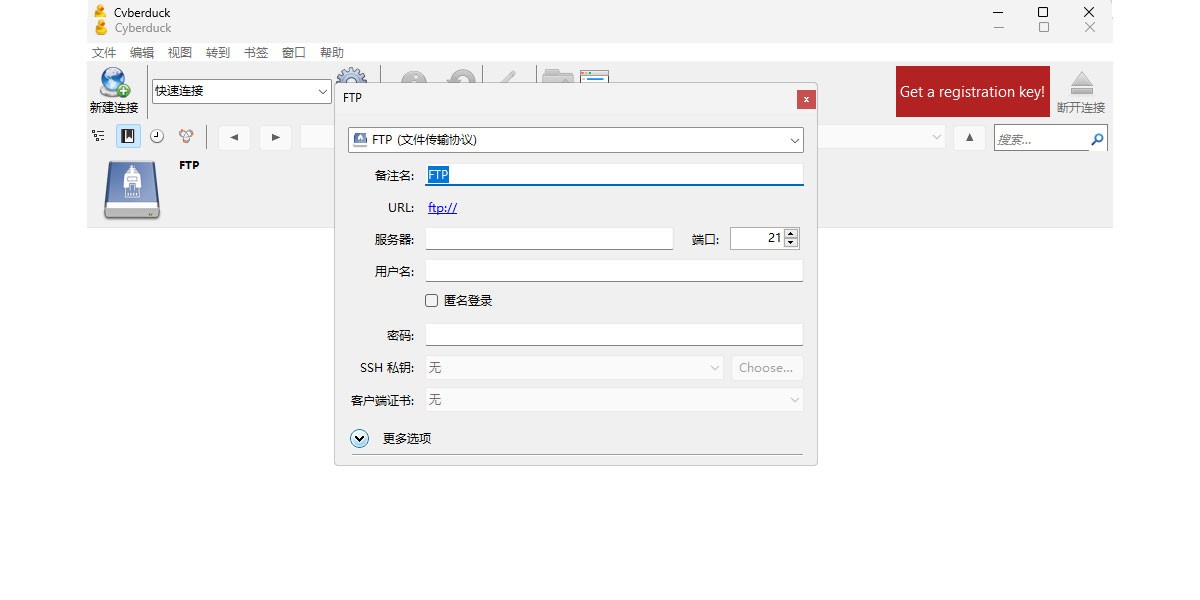
Task: Click the Cyberduck duck icon in title bar
Action: point(100,12)
